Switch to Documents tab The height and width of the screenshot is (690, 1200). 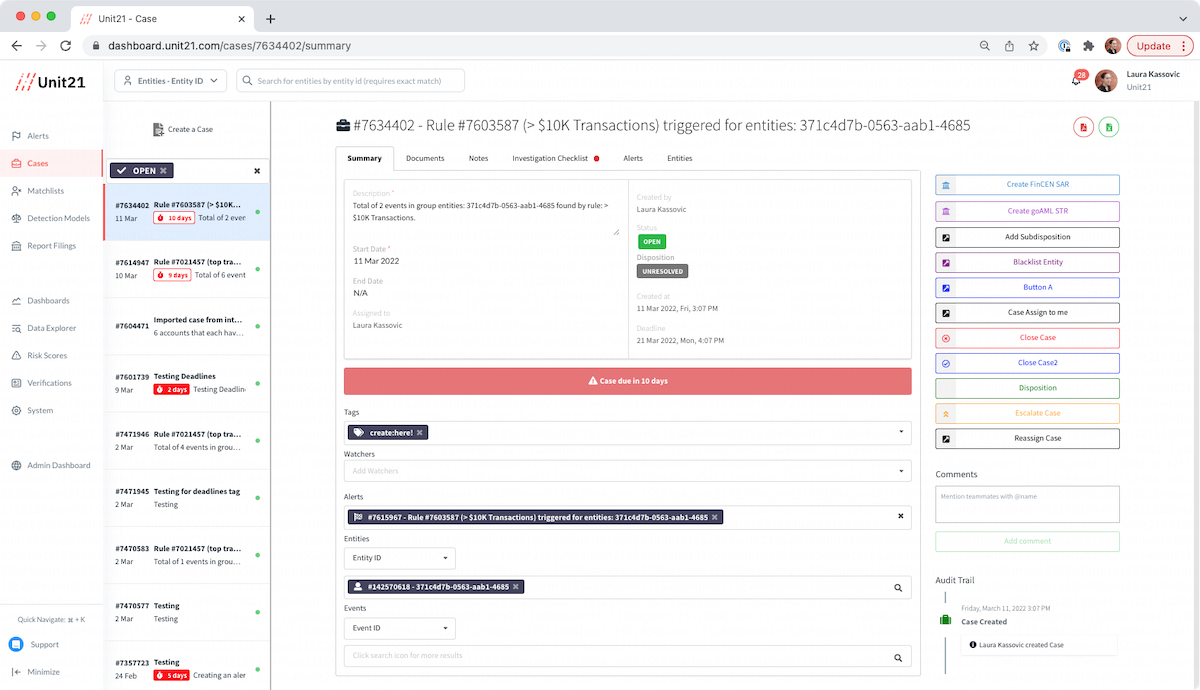425,158
